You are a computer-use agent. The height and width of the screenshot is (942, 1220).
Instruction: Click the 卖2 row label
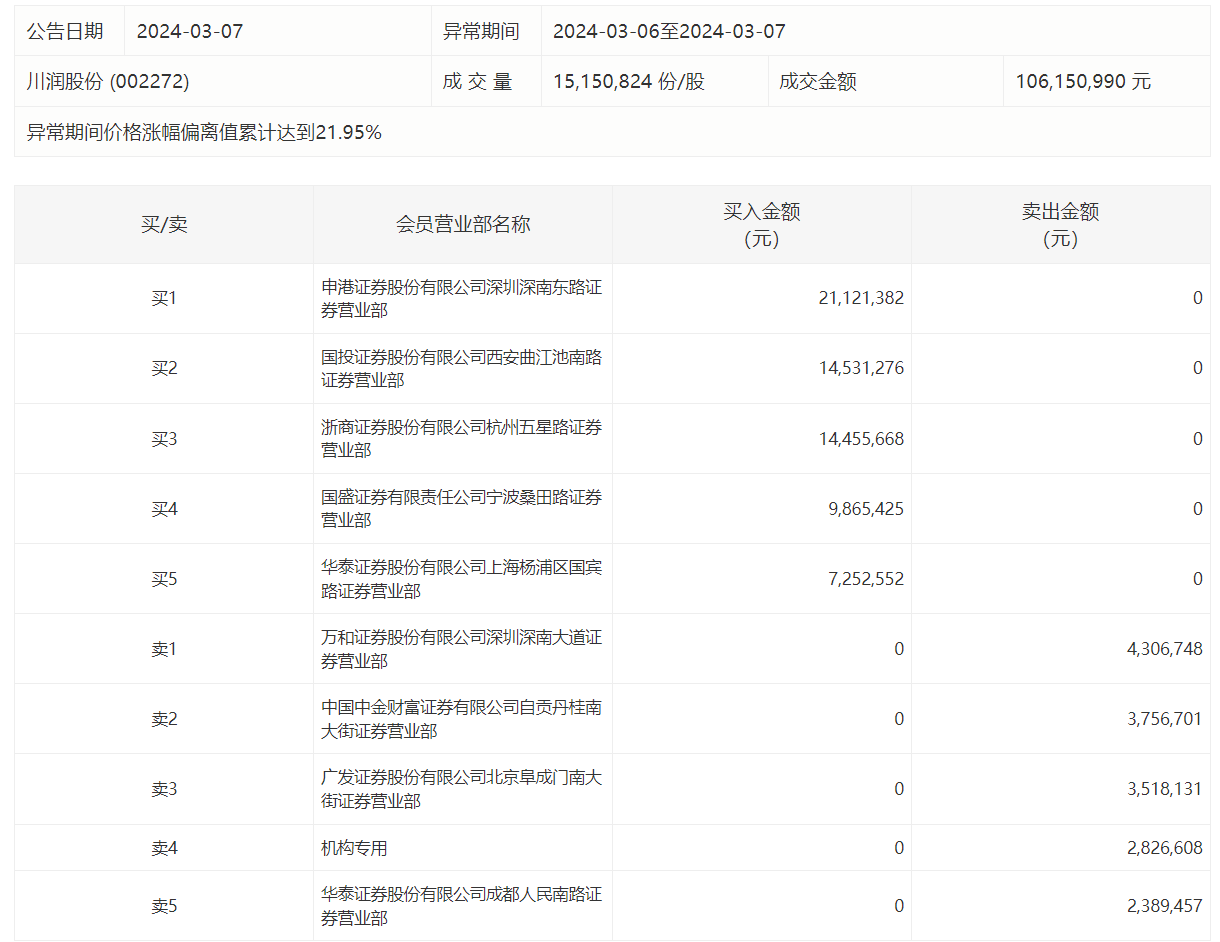tap(164, 719)
